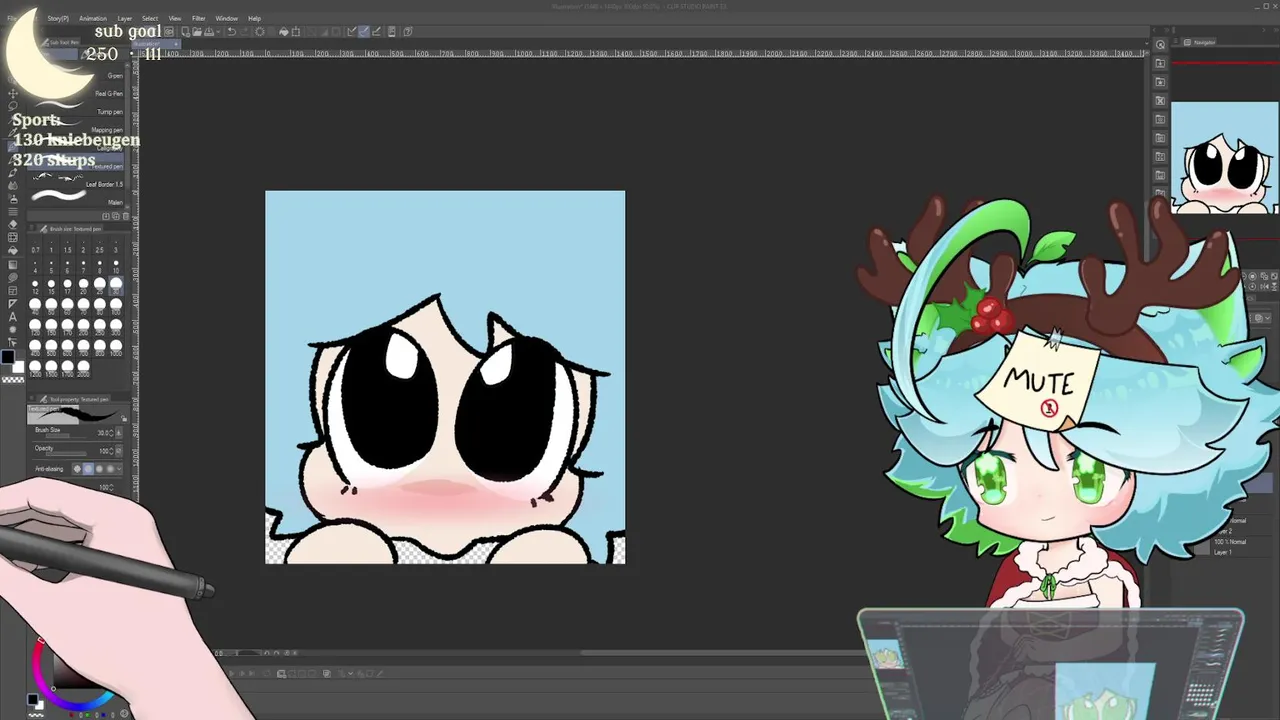Screen dimensions: 1280x720
Task: Click the black main color swatch
Action: [x=8, y=357]
